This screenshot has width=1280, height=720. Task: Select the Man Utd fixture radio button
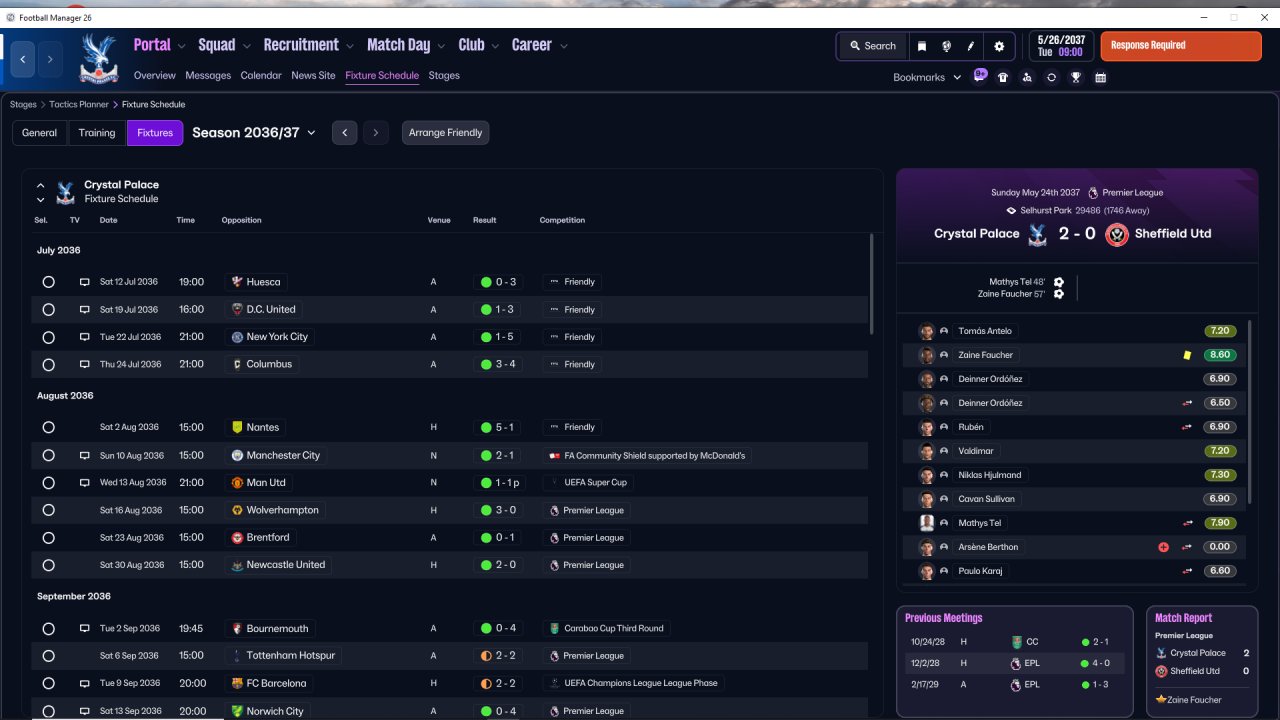[48, 483]
